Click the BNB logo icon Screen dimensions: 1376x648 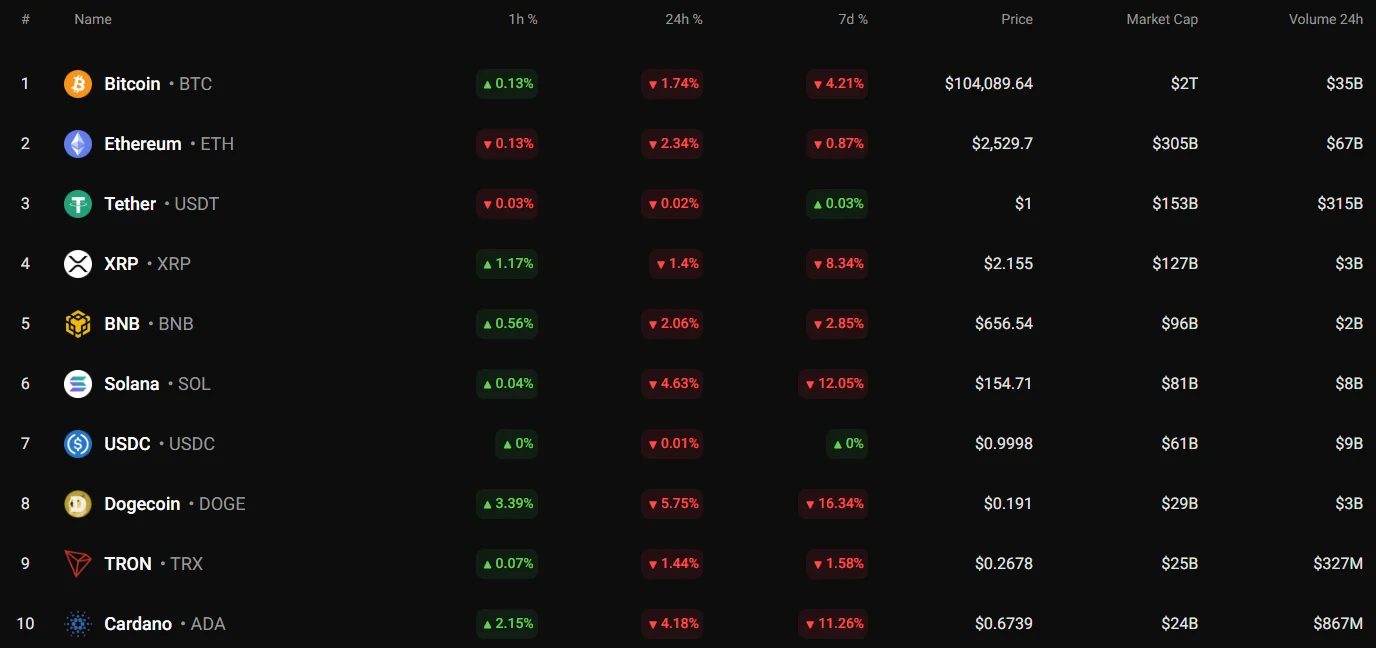click(x=78, y=324)
